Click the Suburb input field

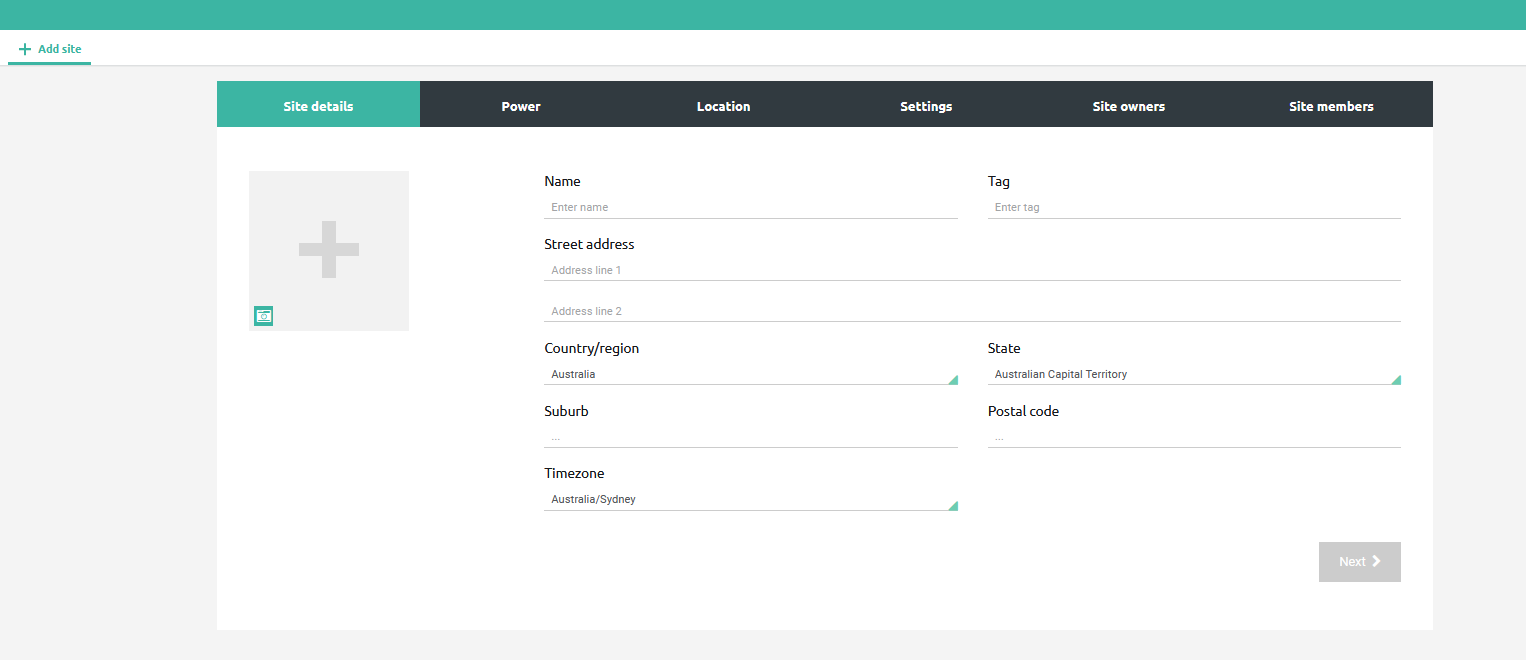[x=750, y=436]
